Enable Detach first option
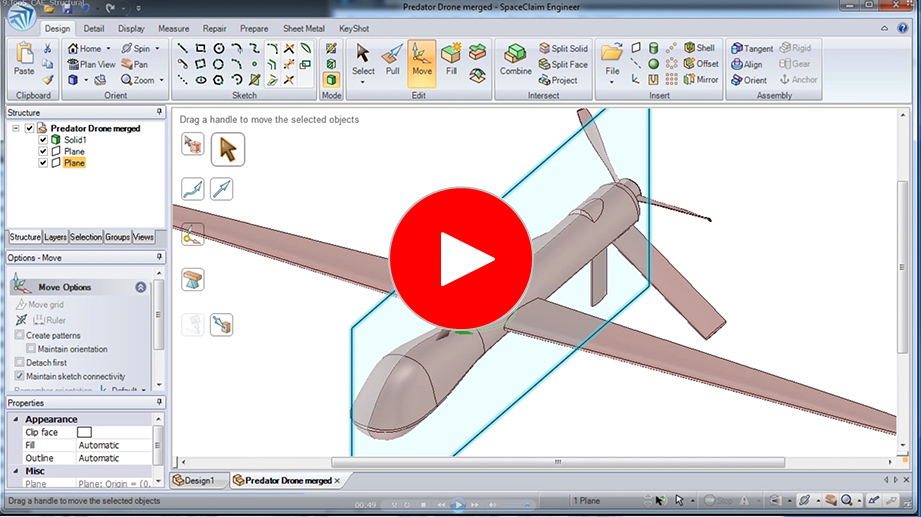 [x=19, y=362]
